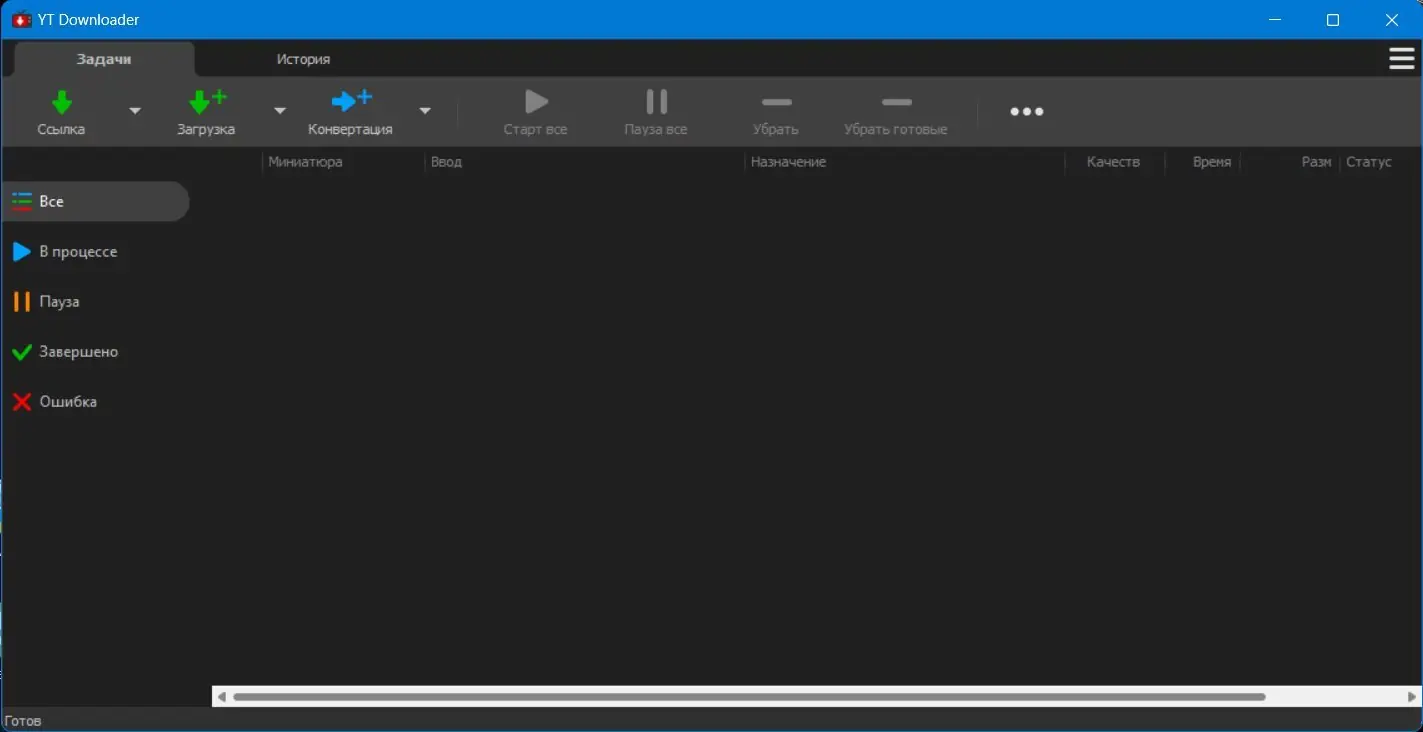Click the Пауза все pause icon
Screen dimensions: 1423x732
pyautogui.click(x=655, y=101)
